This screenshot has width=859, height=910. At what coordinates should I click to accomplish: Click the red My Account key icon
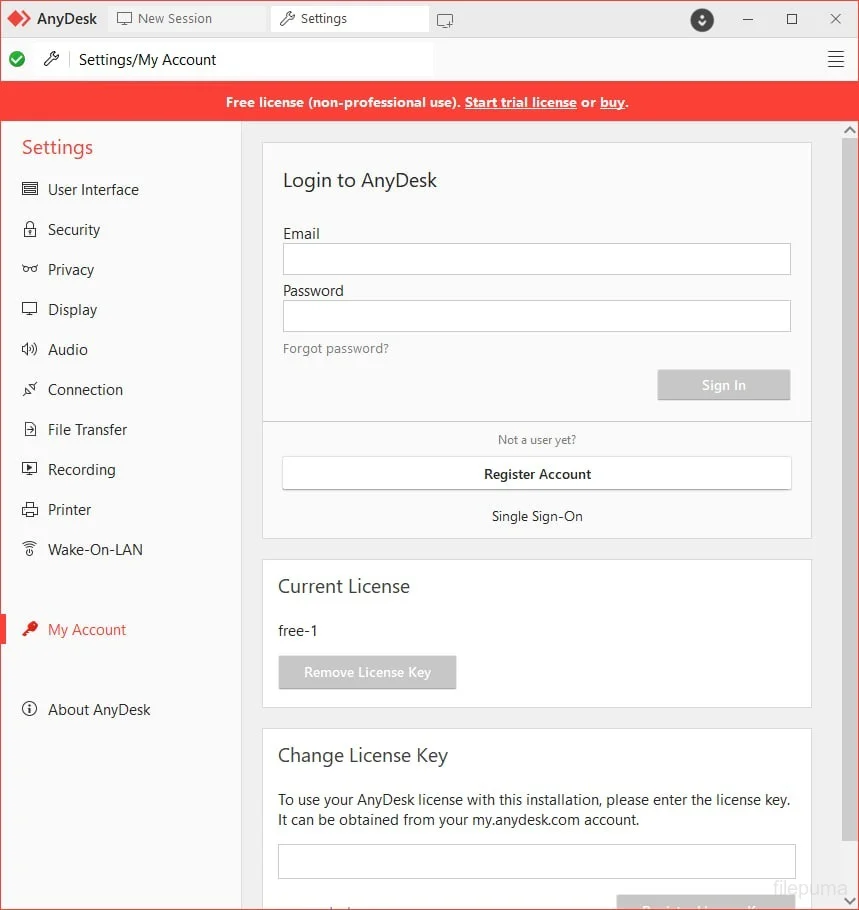pos(30,629)
